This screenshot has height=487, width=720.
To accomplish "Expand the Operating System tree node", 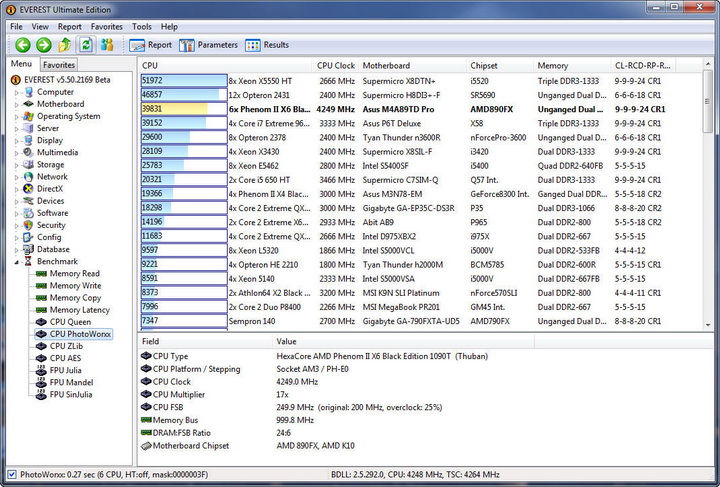I will click(17, 117).
